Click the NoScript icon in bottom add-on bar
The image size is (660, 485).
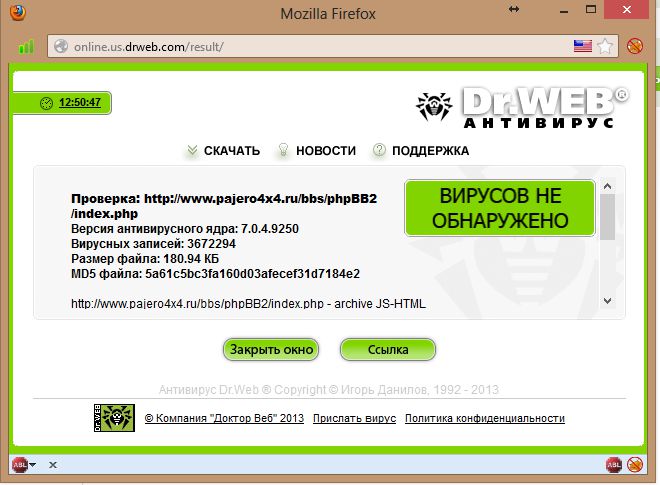[635, 465]
